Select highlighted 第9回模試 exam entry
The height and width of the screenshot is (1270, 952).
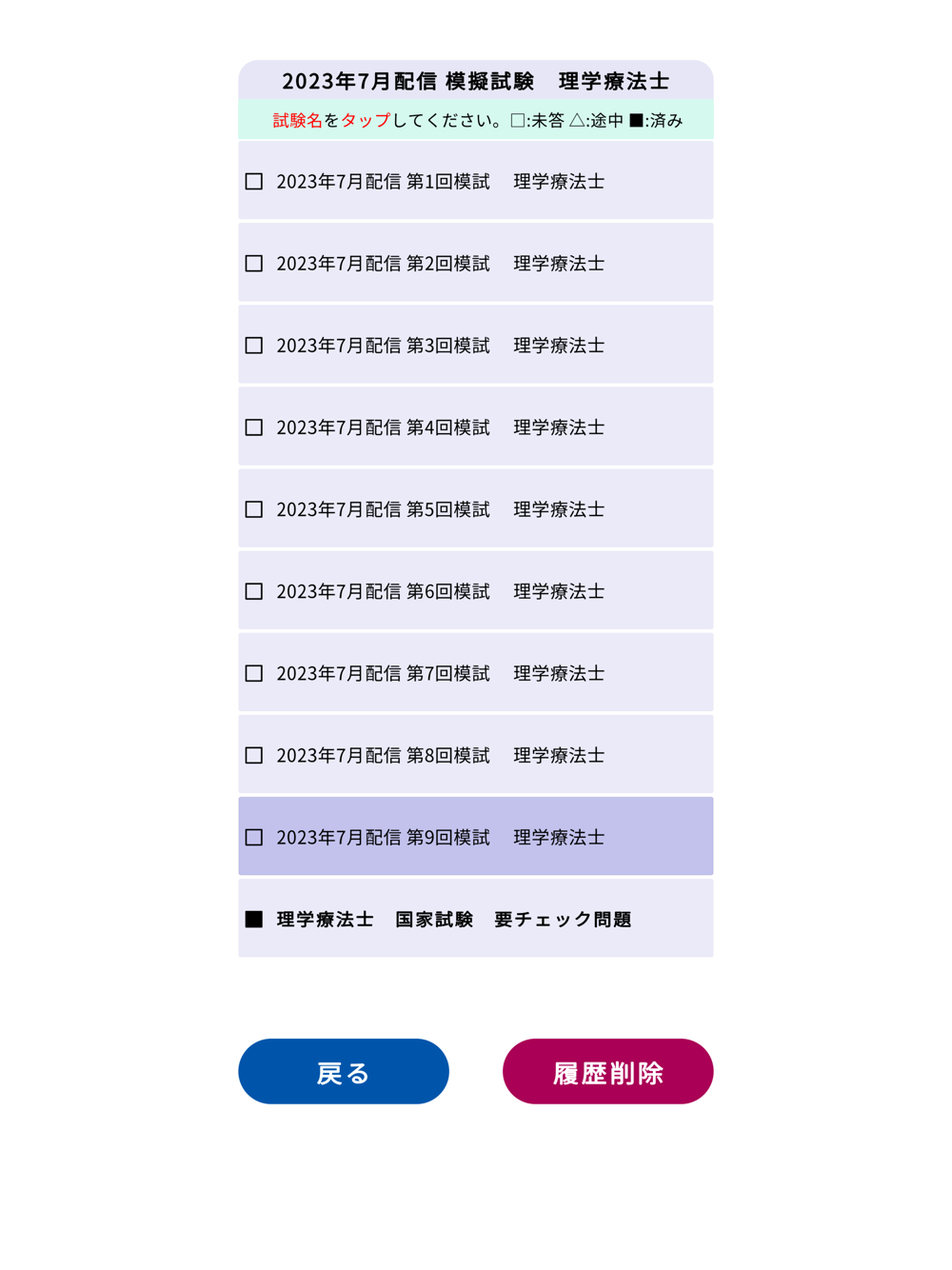[x=476, y=836]
